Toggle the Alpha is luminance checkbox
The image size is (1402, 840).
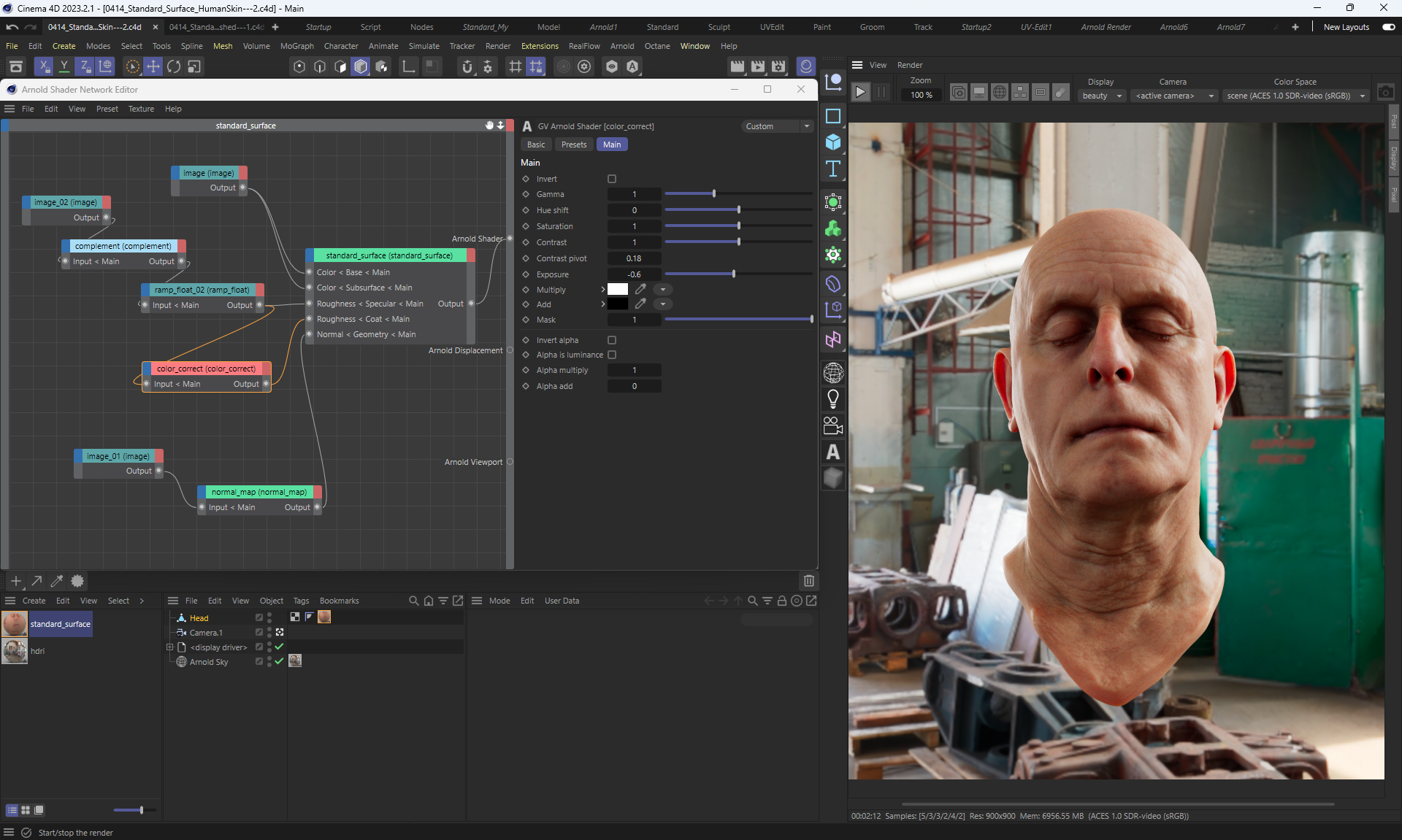[x=612, y=355]
